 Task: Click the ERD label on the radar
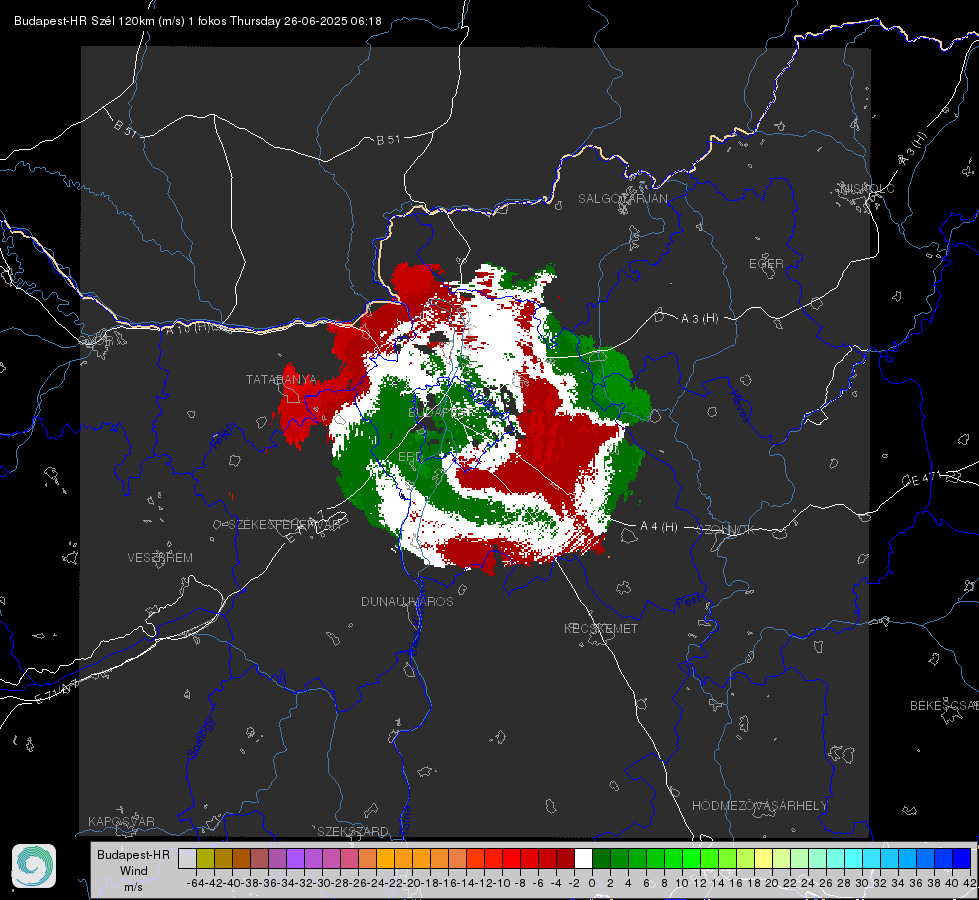(410, 457)
